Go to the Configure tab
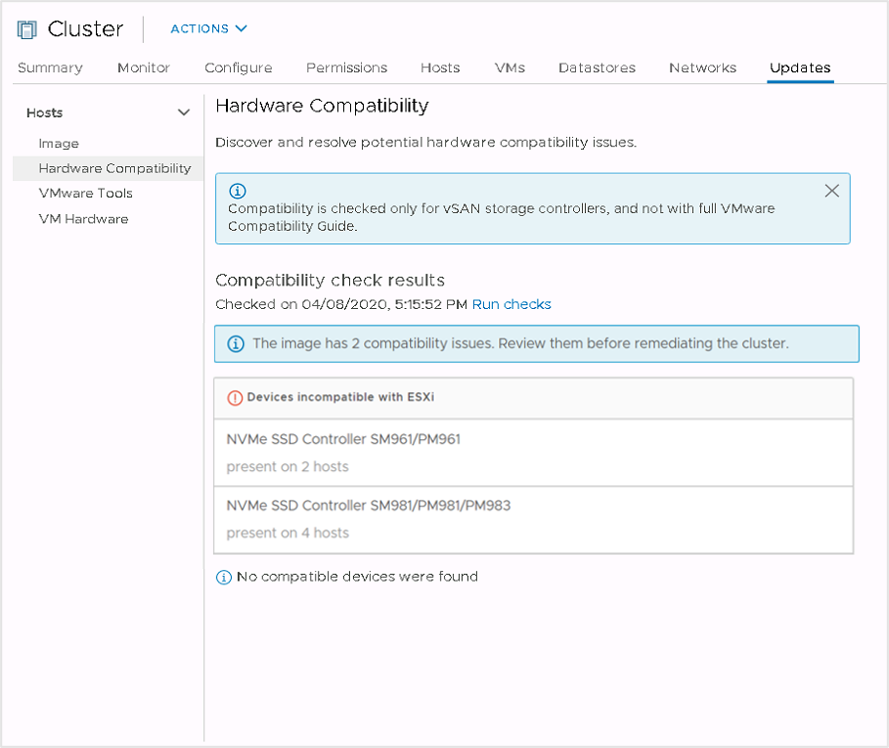 (238, 67)
